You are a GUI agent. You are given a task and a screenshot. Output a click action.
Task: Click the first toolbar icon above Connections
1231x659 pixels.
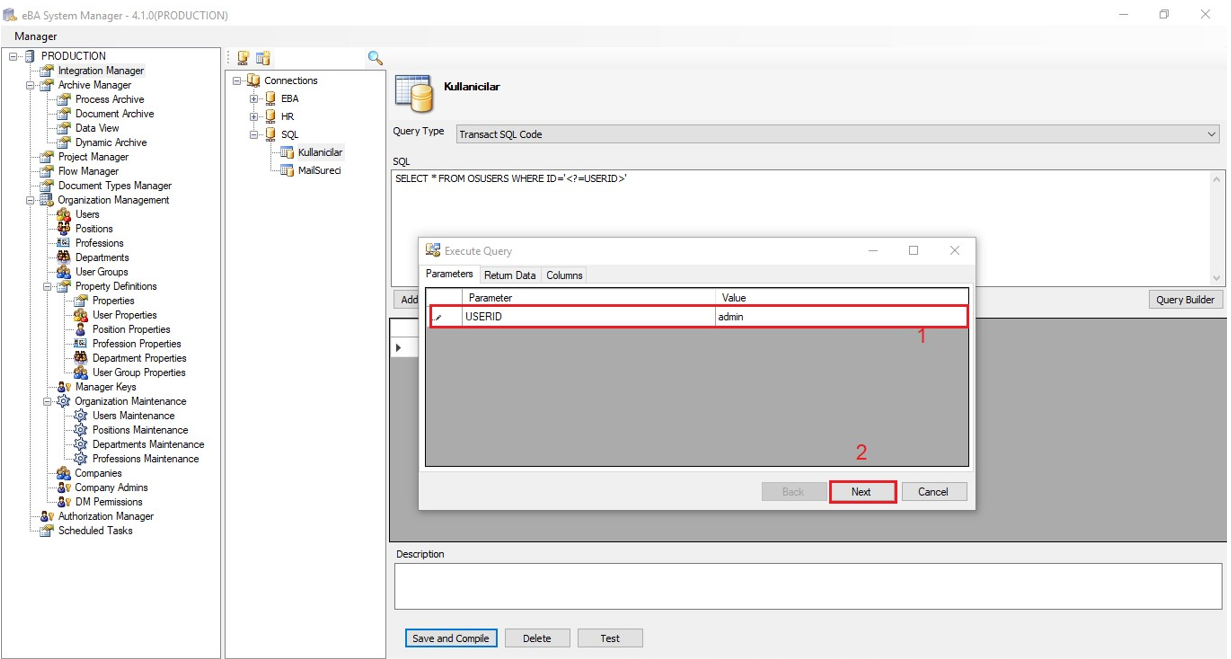(243, 58)
